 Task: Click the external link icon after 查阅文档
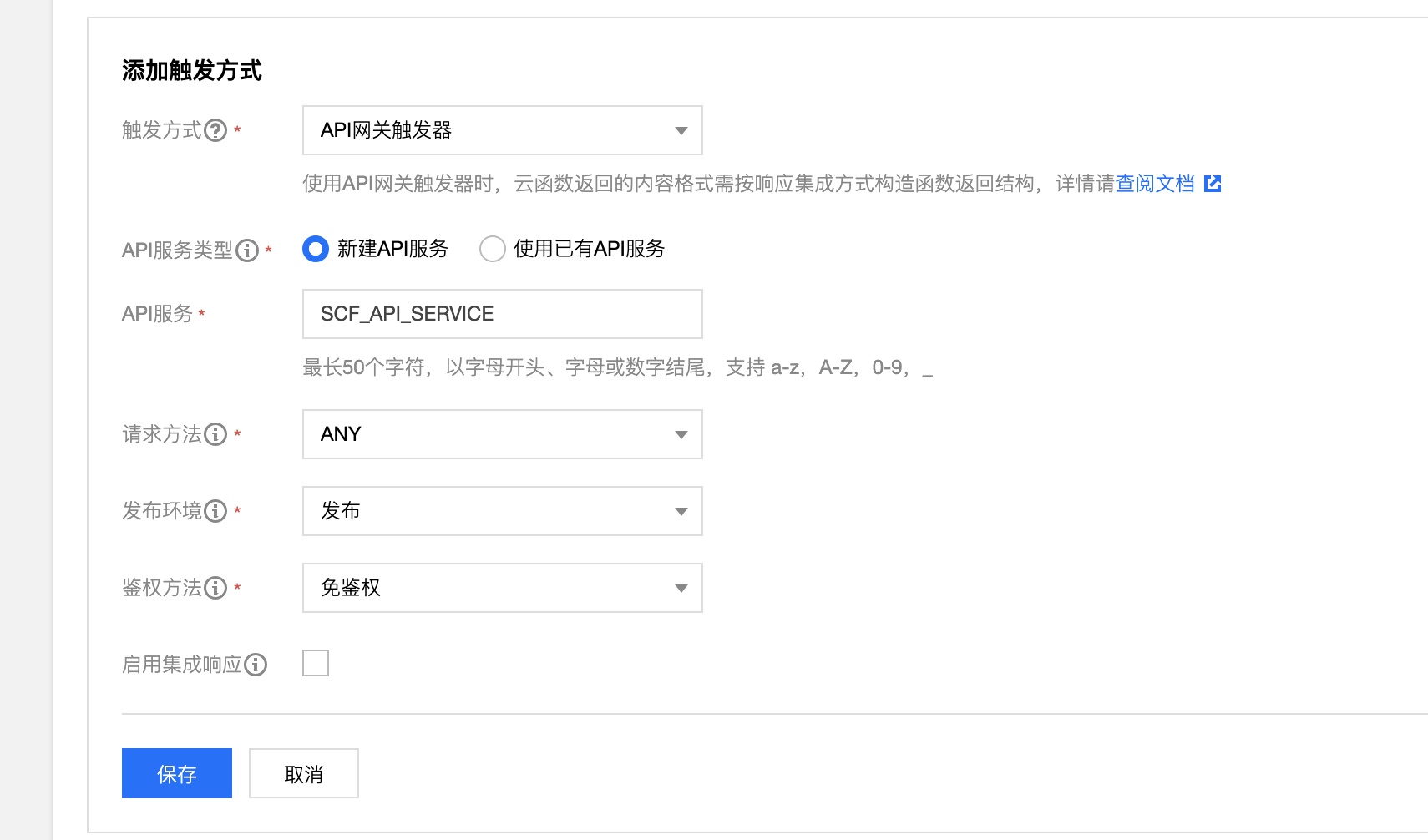click(1213, 183)
